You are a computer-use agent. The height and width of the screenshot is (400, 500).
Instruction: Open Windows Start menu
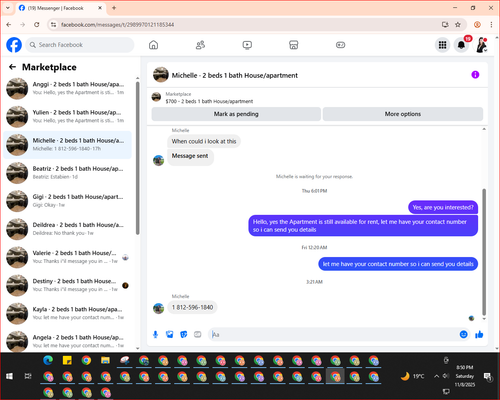9,376
